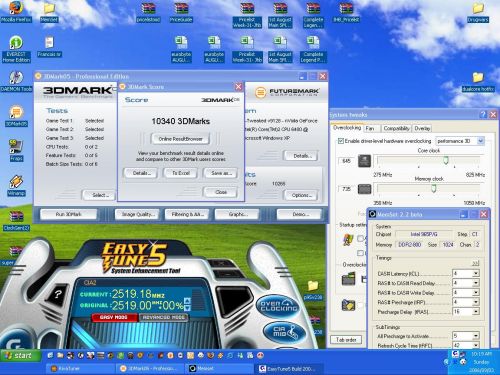Viewport: 500px width, 375px height.
Task: Click the EasyTune5 Overclocking button
Action: [x=278, y=306]
